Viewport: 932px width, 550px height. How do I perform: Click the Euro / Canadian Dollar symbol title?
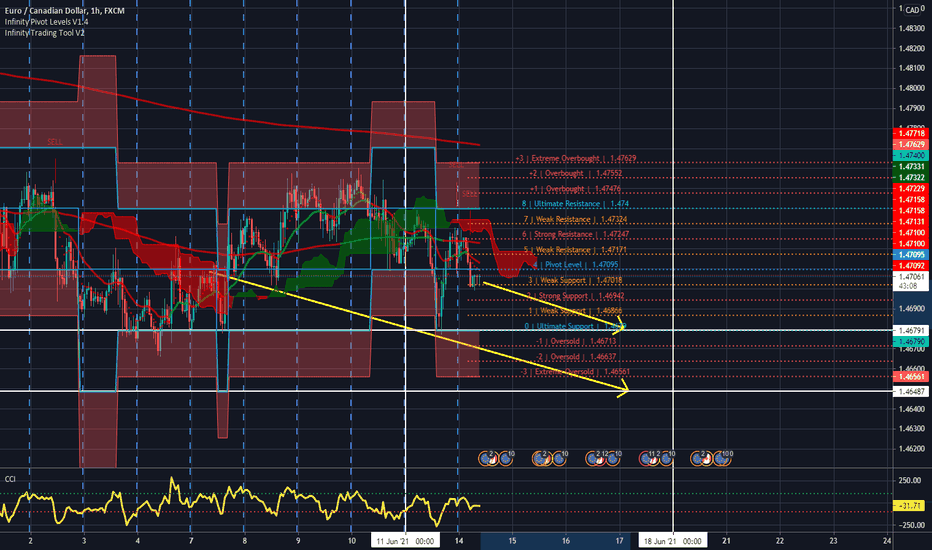(65, 11)
